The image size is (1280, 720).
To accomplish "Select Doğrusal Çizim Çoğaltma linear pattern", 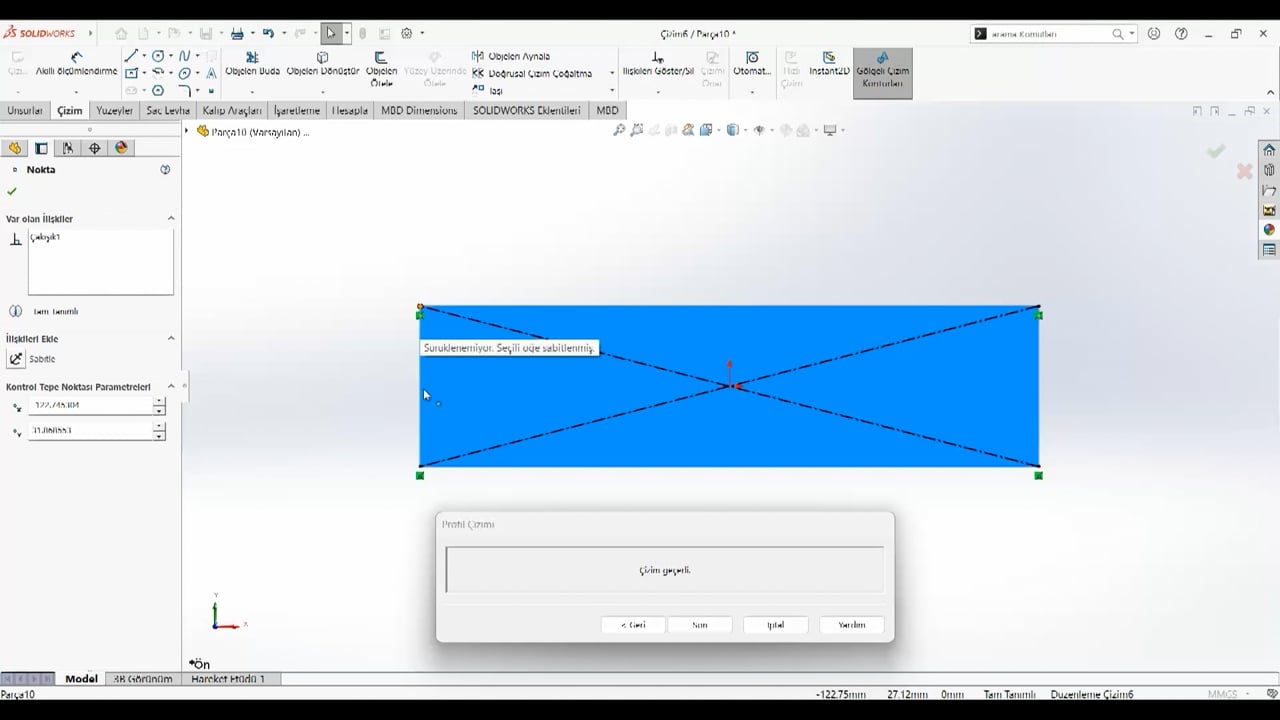I will pyautogui.click(x=532, y=73).
